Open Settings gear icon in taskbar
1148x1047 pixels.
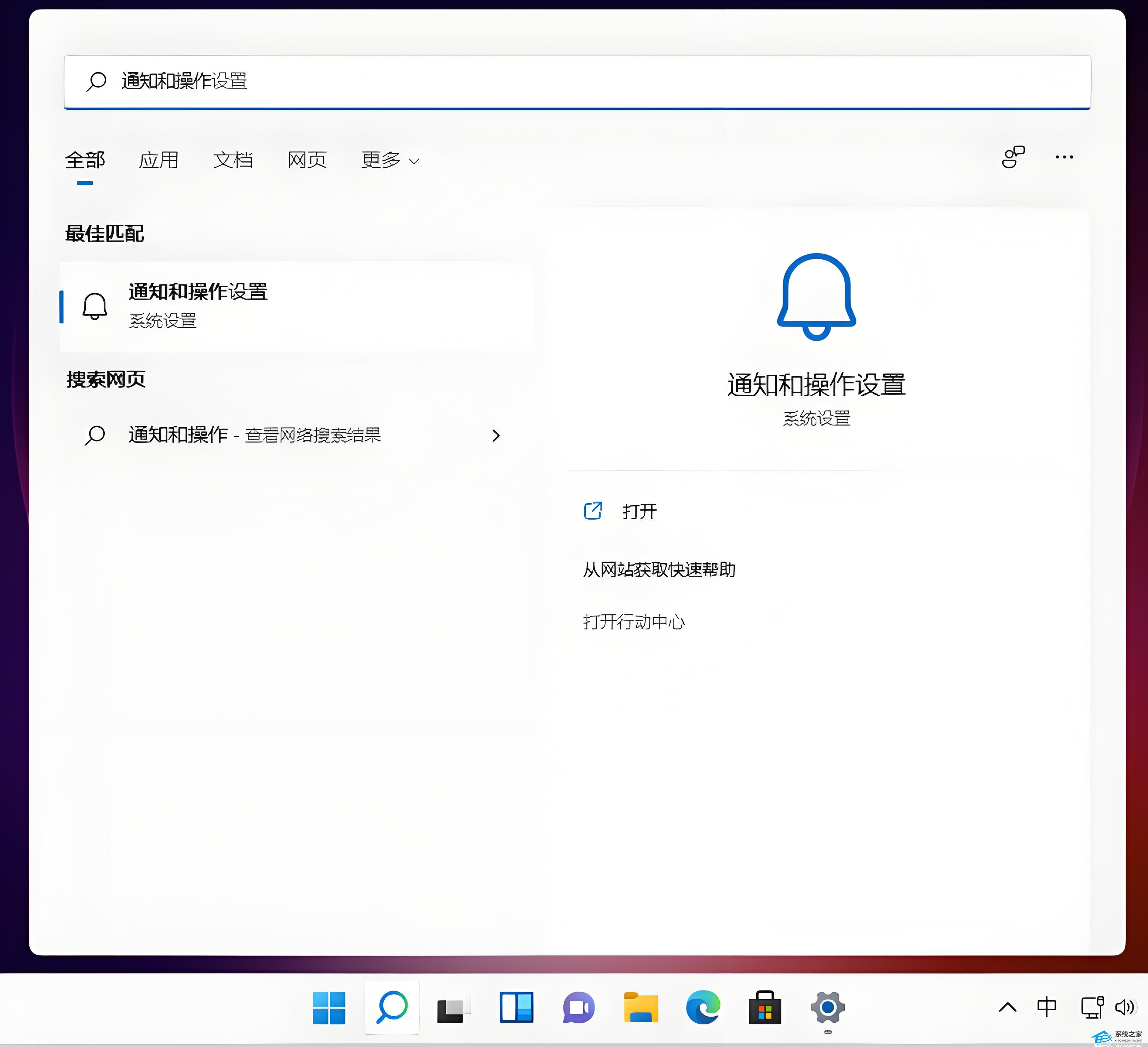[827, 1007]
